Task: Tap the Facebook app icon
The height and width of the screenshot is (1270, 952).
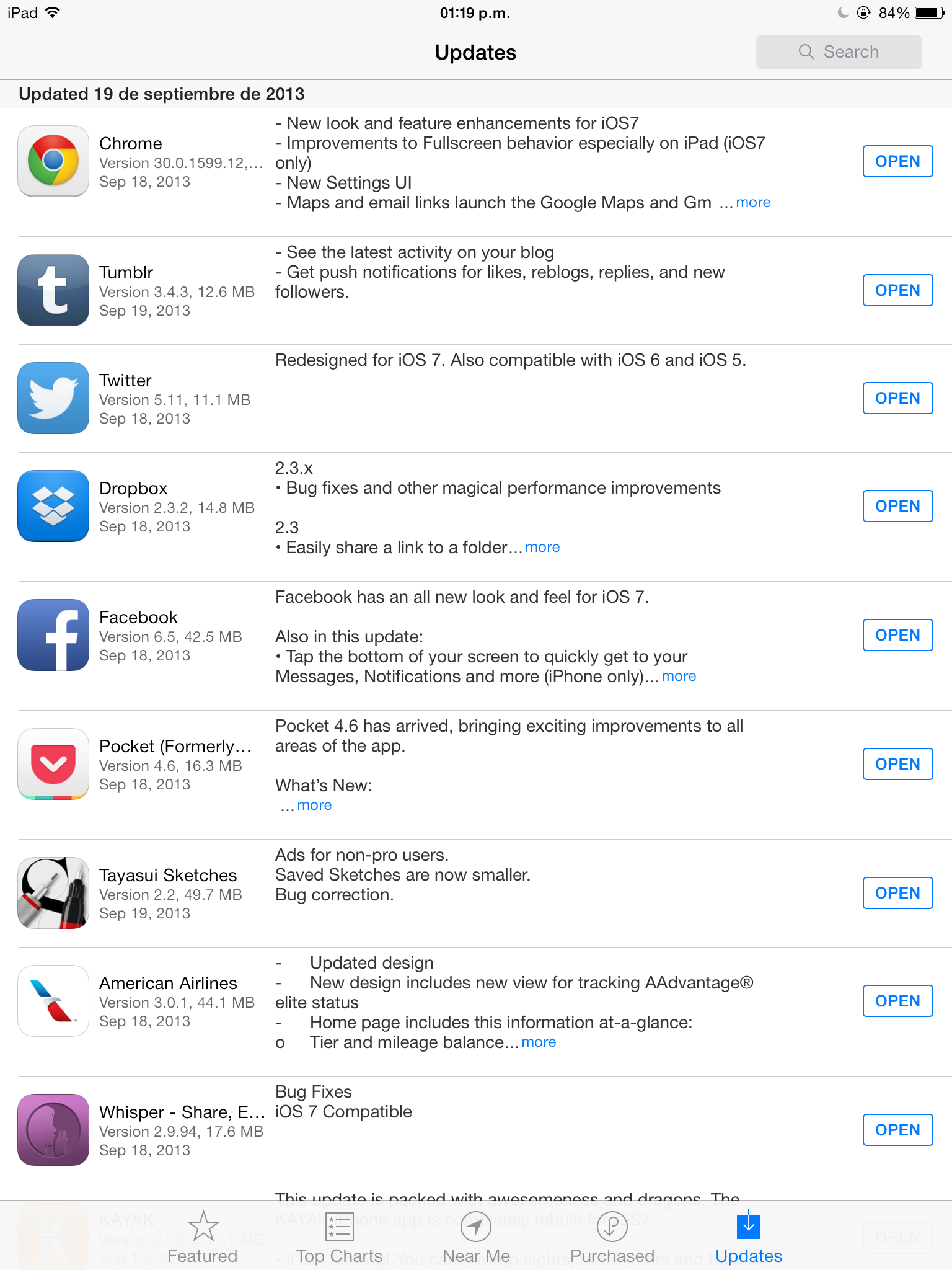Action: [x=53, y=635]
